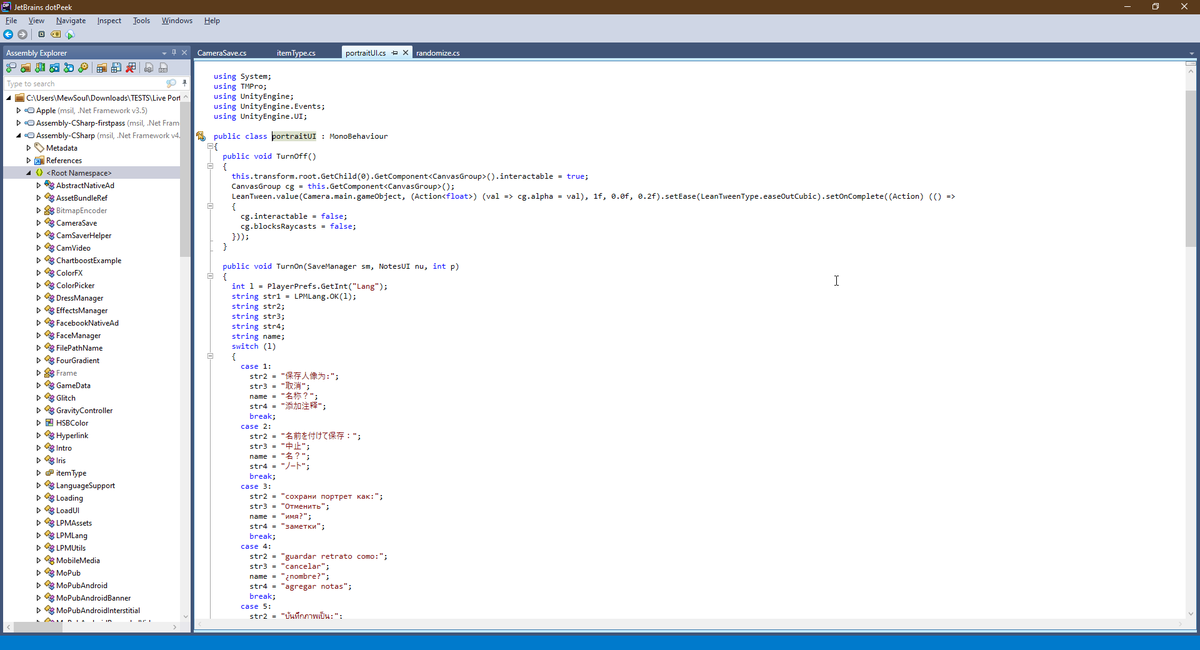Click the fifth Assembly Explorer toolbar blue-green icon

69,68
